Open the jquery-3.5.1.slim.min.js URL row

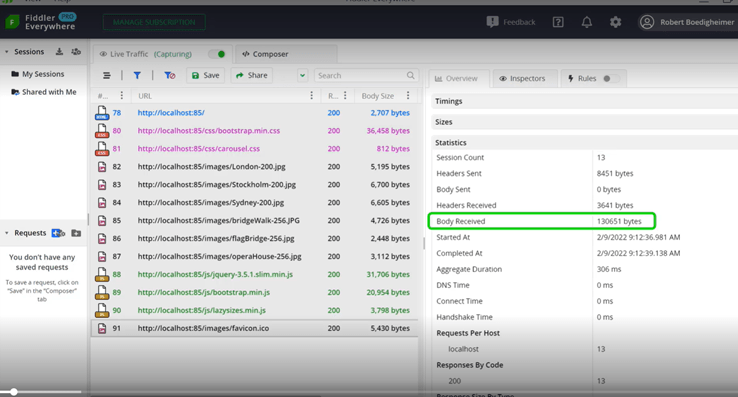(x=215, y=274)
